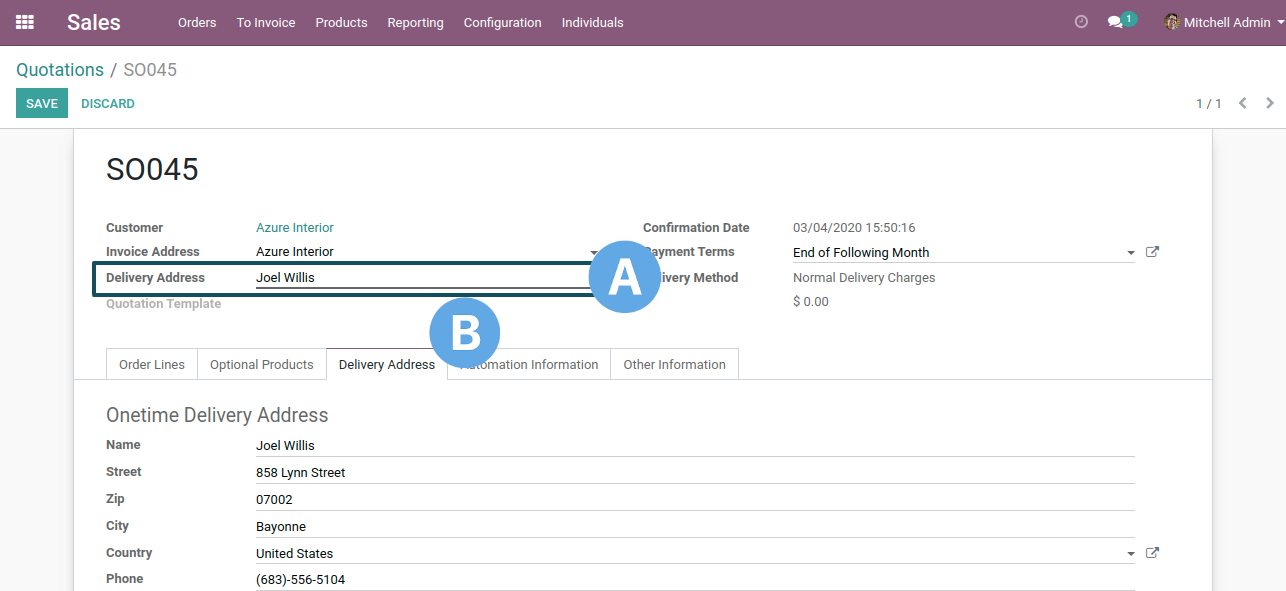The image size is (1286, 591).
Task: Expand the Payment Terms dropdown
Action: pos(1130,253)
